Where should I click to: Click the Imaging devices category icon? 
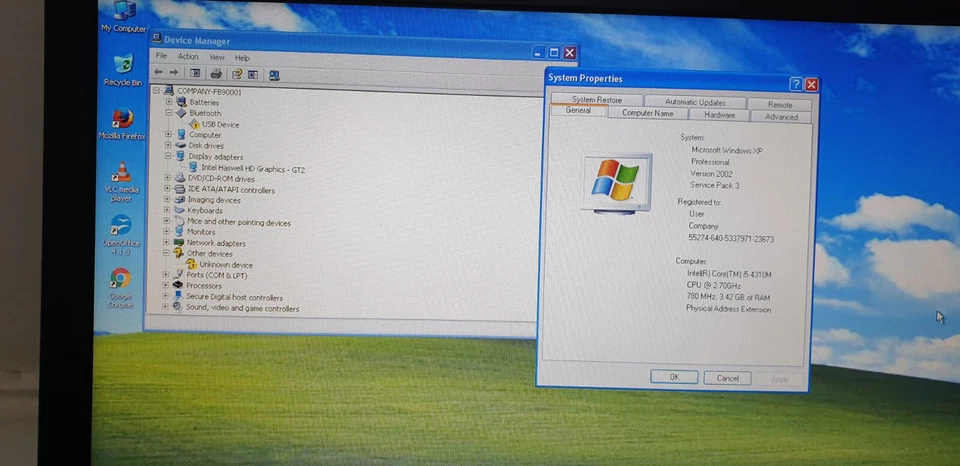(179, 200)
